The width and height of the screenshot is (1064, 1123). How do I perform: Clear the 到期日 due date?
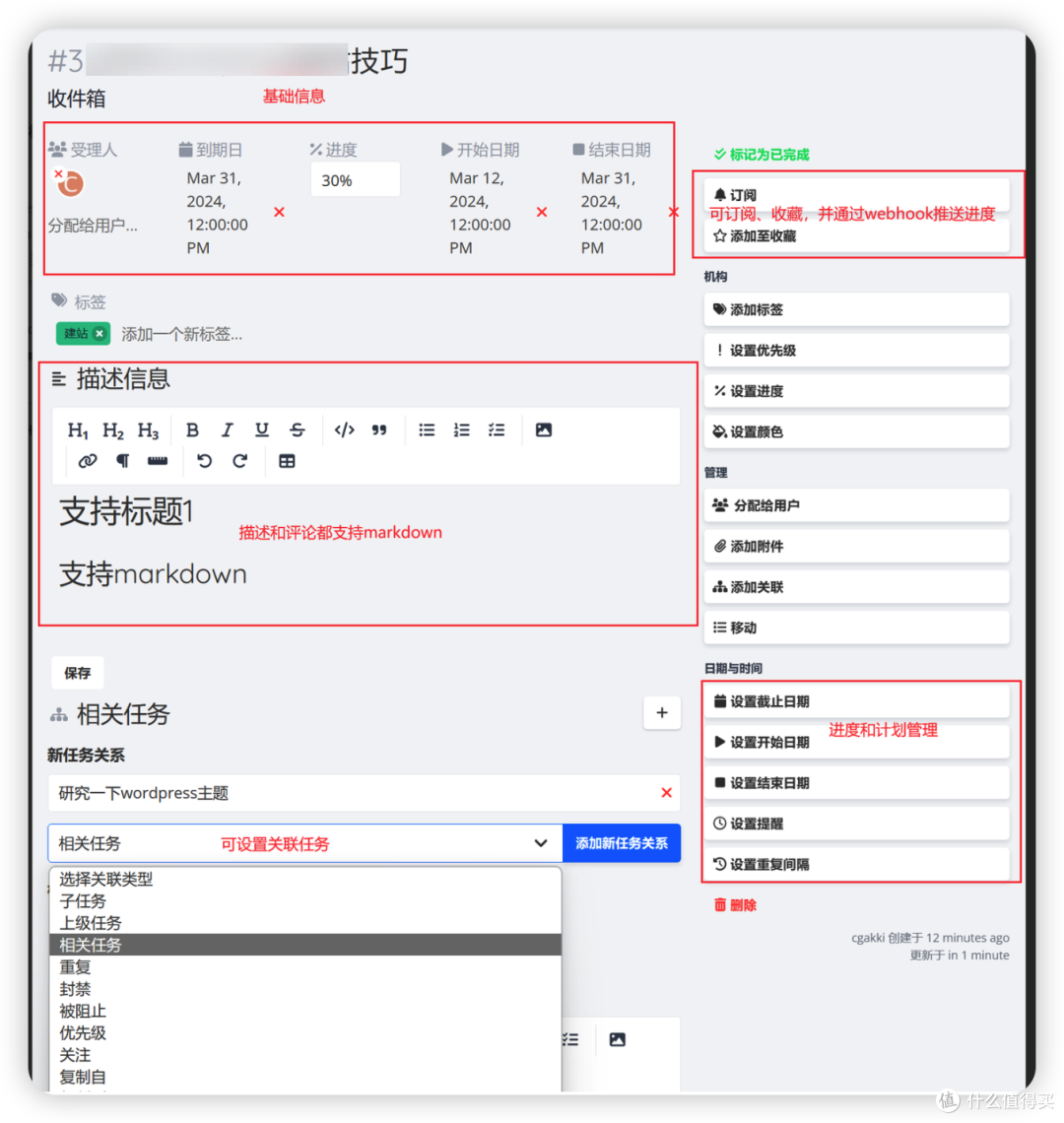point(280,212)
